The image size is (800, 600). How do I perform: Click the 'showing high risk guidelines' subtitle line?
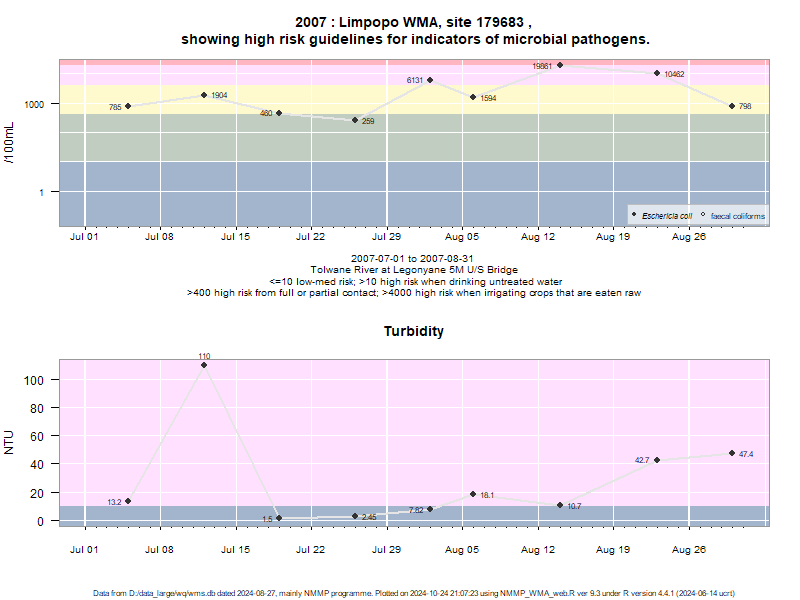click(415, 39)
